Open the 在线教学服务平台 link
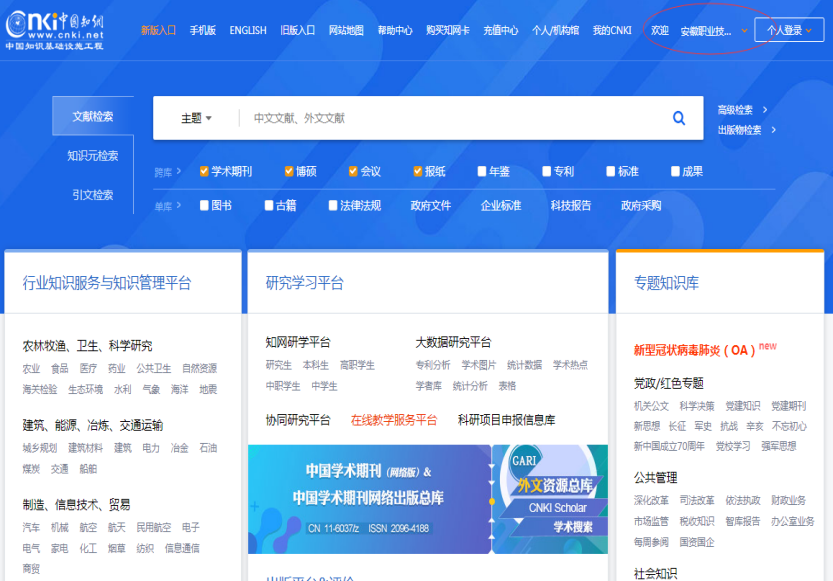This screenshot has width=833, height=581. 393,420
